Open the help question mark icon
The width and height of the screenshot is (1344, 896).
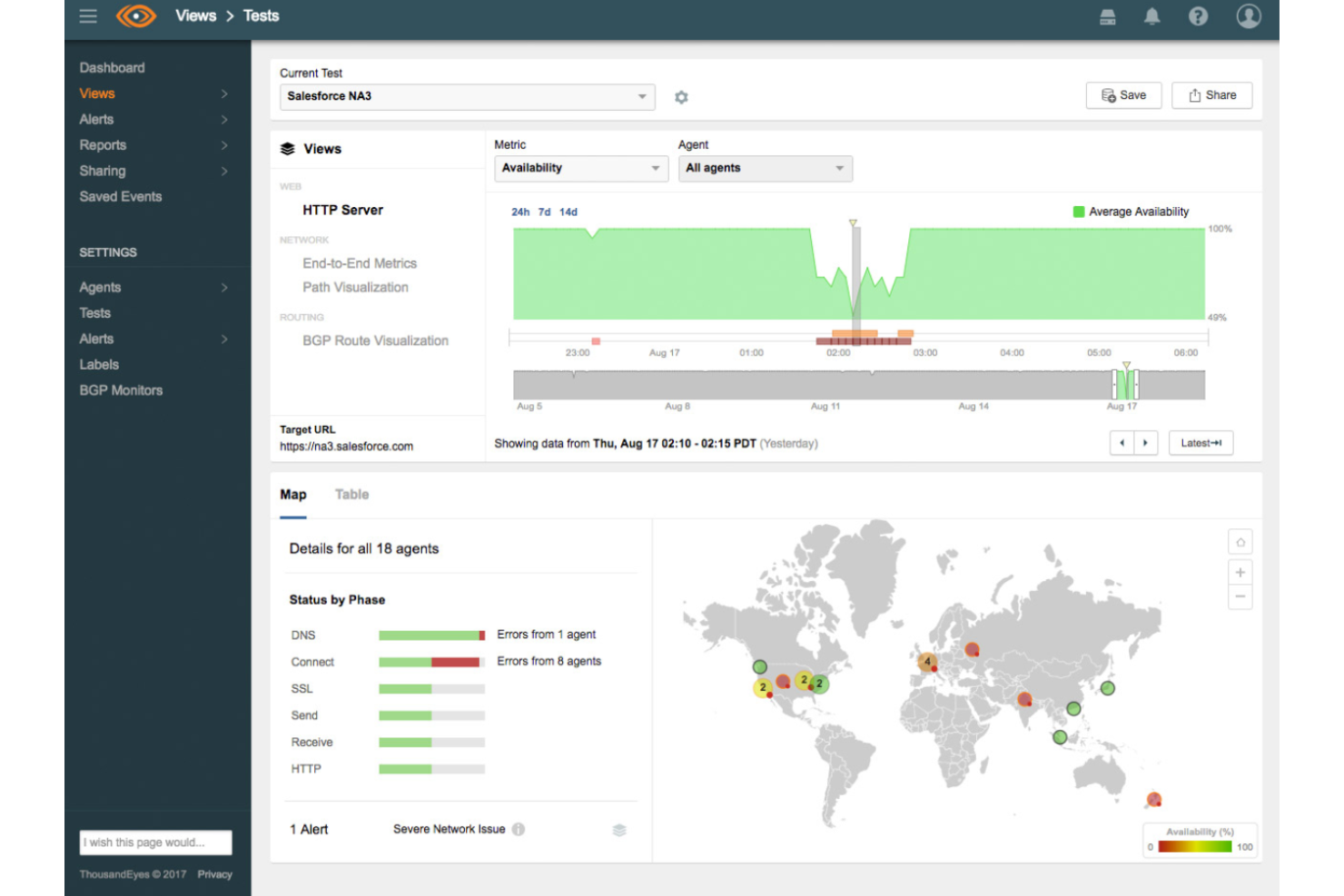click(x=1198, y=15)
